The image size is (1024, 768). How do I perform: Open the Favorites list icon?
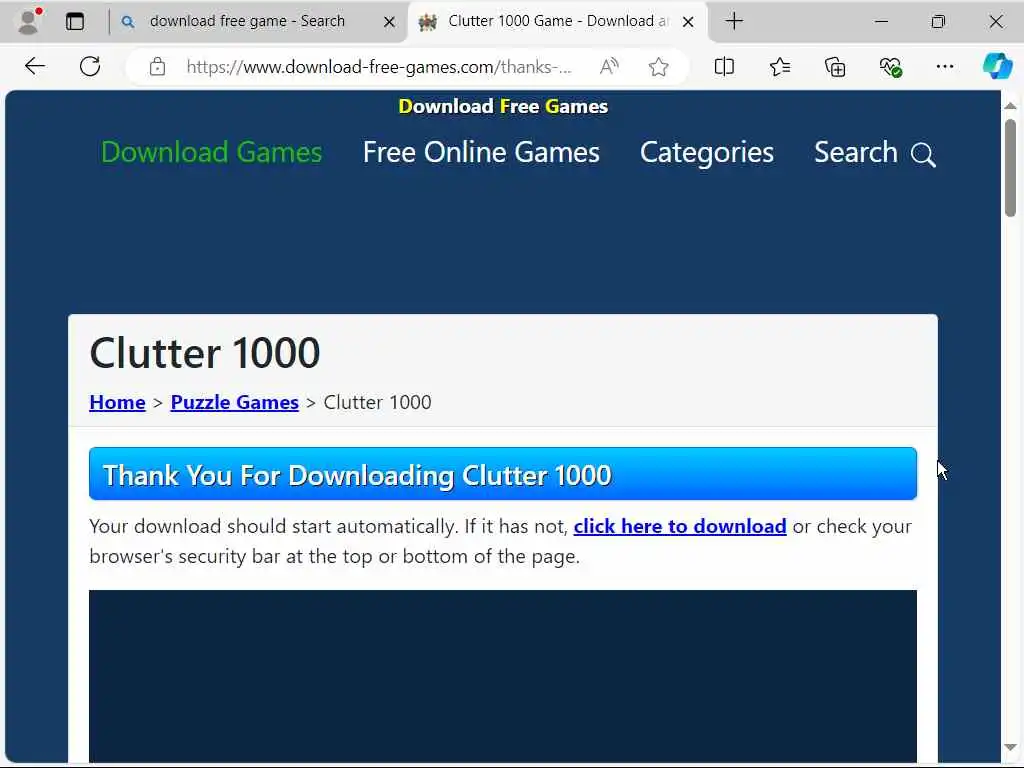point(780,66)
